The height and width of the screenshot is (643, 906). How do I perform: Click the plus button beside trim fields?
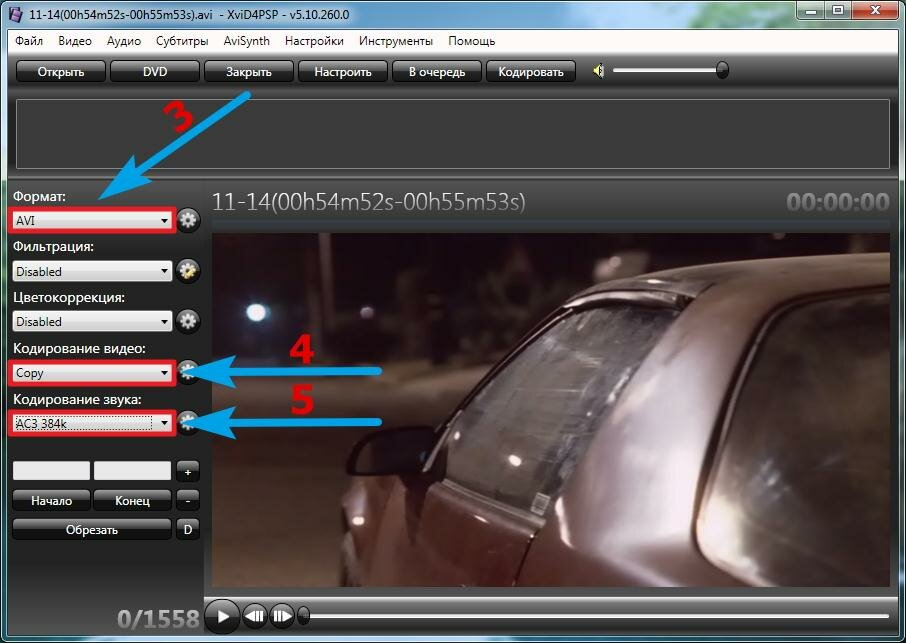point(187,471)
